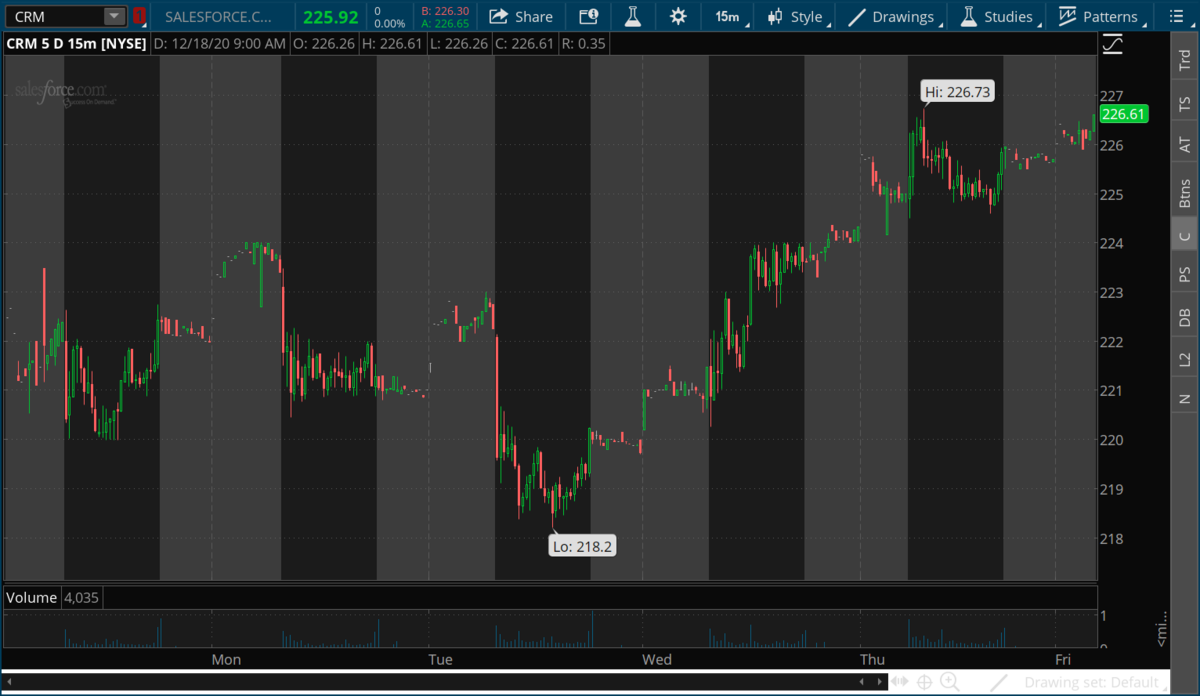Viewport: 1200px width, 696px height.
Task: Open the Style menu
Action: pyautogui.click(x=796, y=17)
